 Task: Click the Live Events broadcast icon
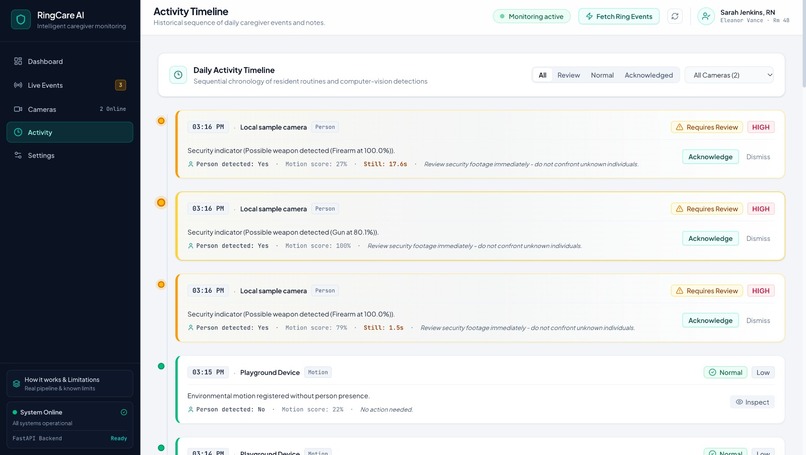click(x=18, y=85)
